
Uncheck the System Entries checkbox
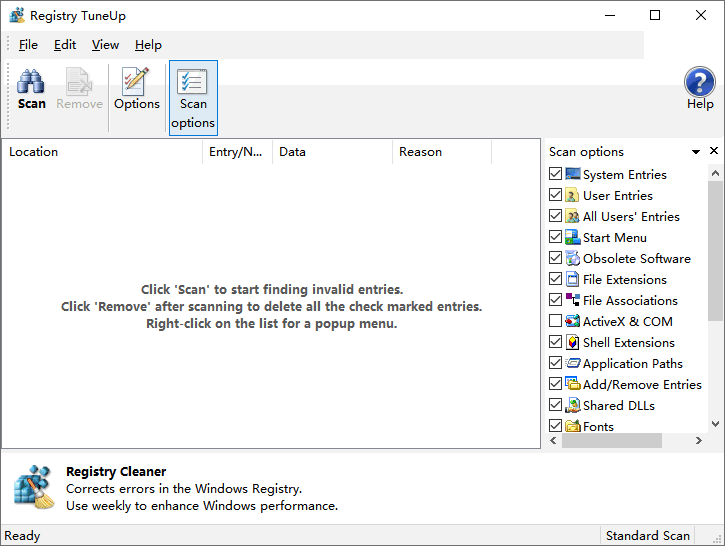point(555,174)
